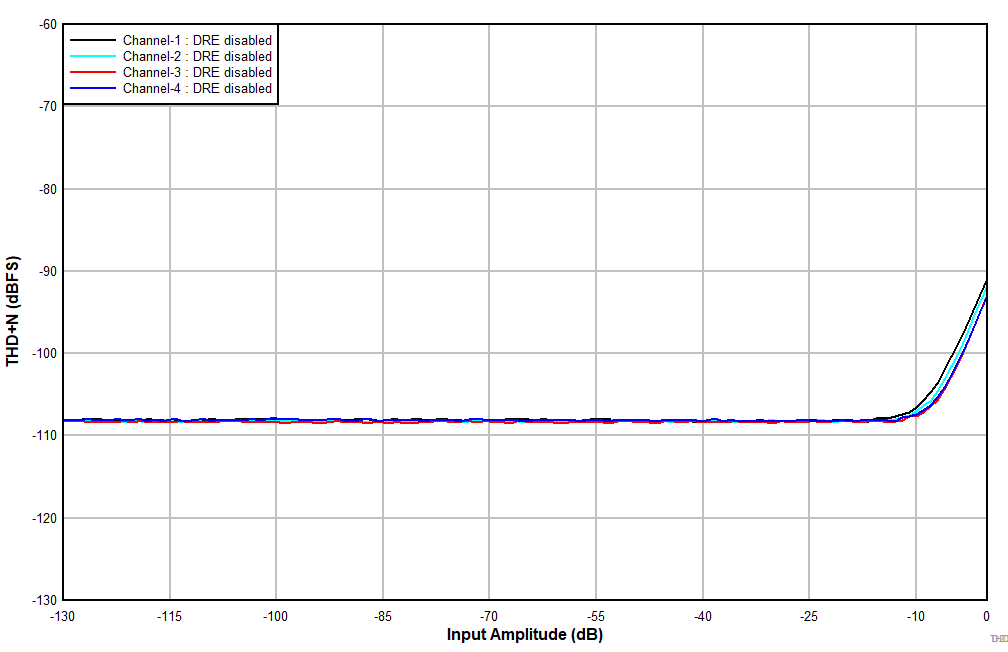Click the -115 tick label on the horizontal axis
The width and height of the screenshot is (1008, 652).
pos(169,615)
